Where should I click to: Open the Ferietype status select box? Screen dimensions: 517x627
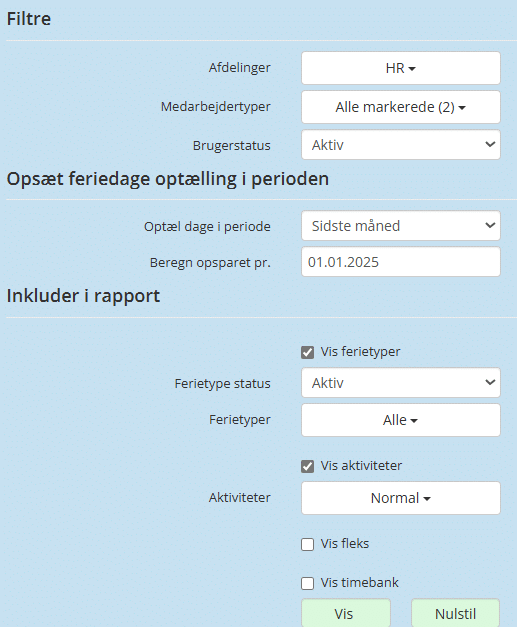tap(401, 383)
